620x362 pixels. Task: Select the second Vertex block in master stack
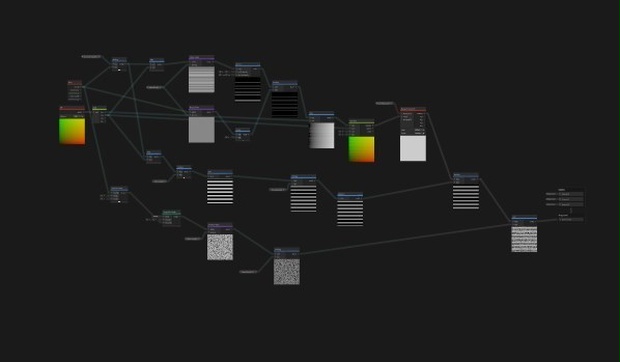click(571, 199)
